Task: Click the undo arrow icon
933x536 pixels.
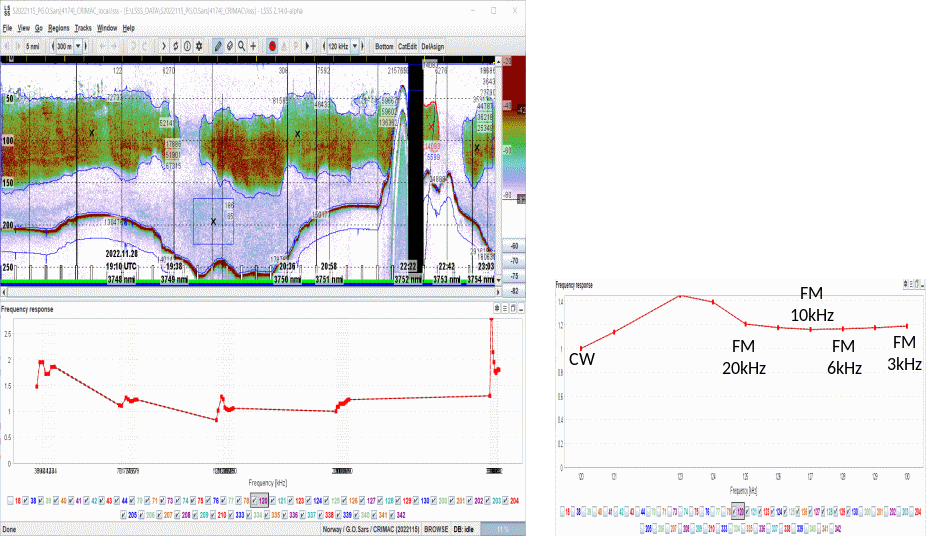Action: tap(133, 46)
